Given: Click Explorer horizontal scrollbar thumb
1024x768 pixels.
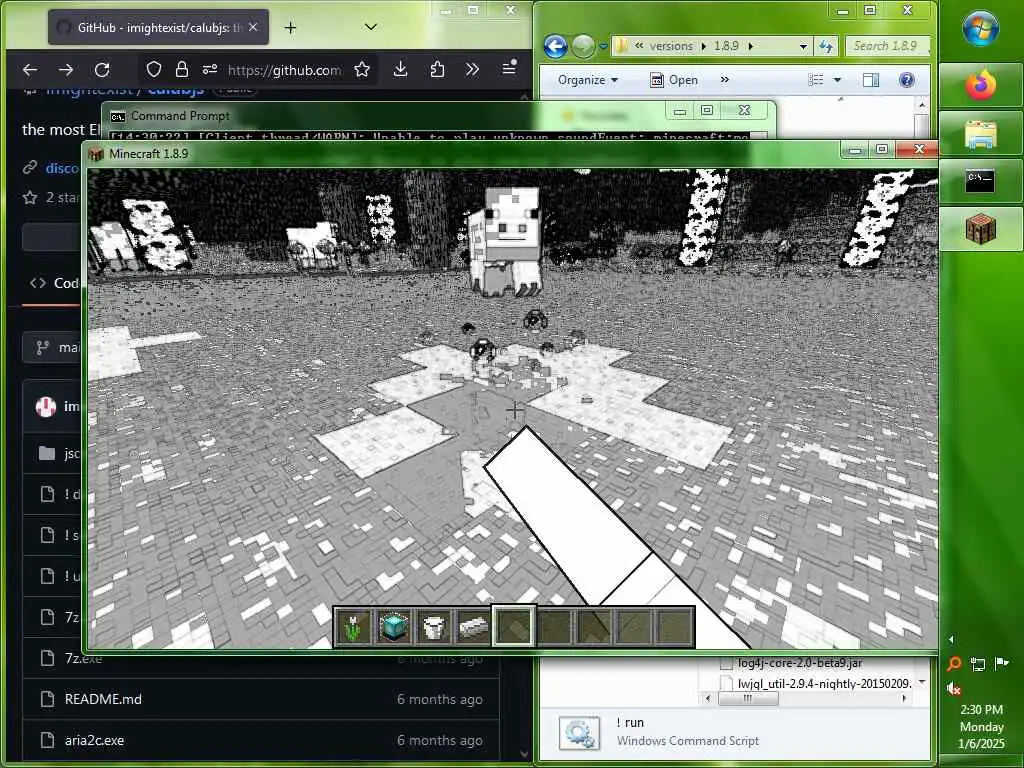Looking at the screenshot, I should coord(748,698).
